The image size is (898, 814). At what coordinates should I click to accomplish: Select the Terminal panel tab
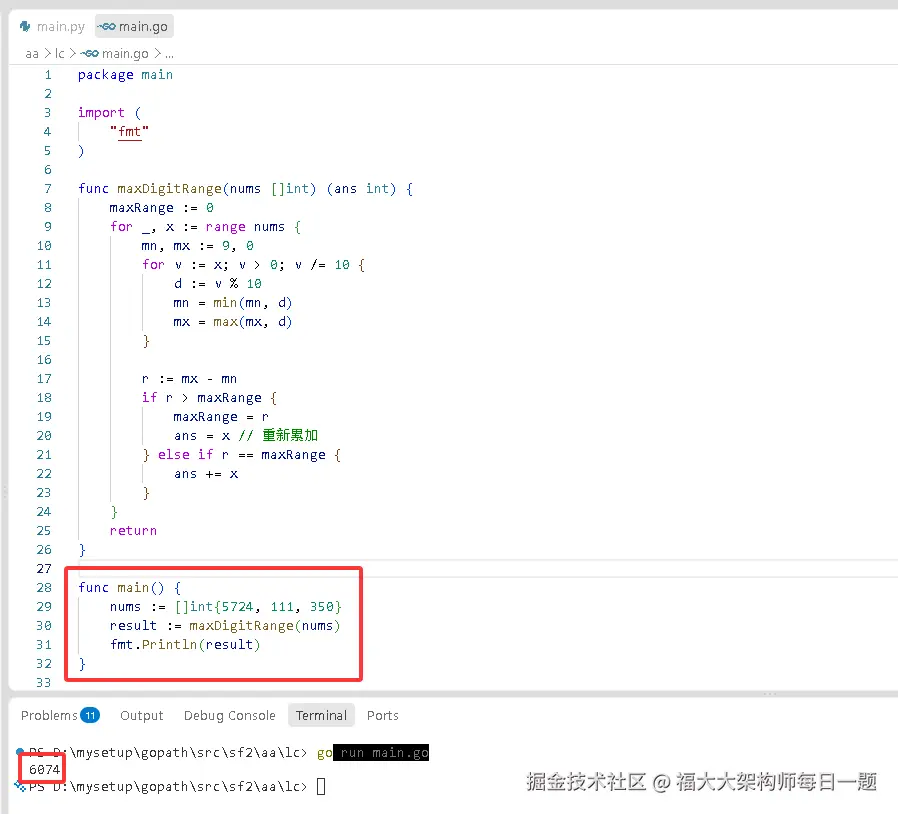pyautogui.click(x=321, y=715)
